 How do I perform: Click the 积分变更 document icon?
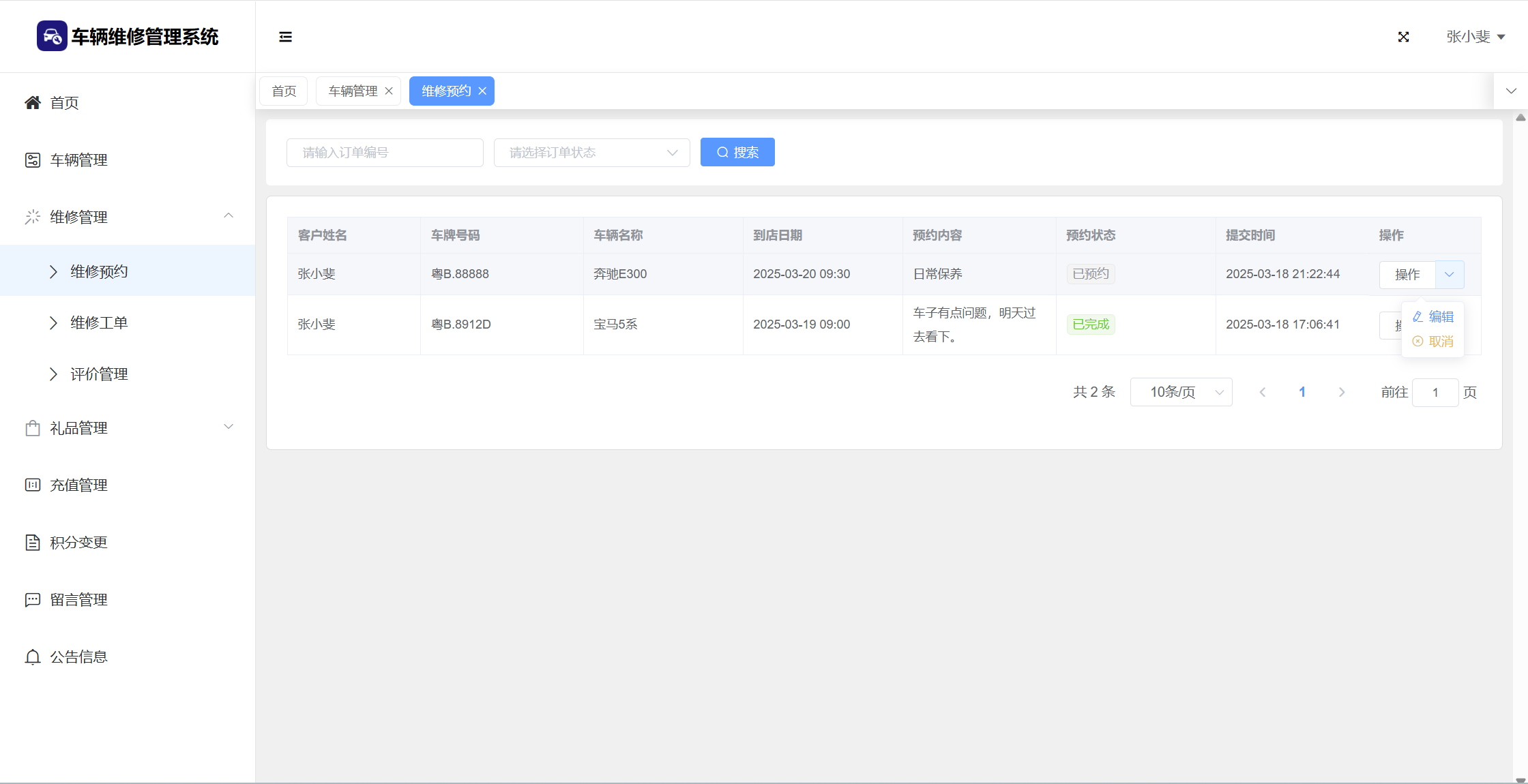point(32,543)
